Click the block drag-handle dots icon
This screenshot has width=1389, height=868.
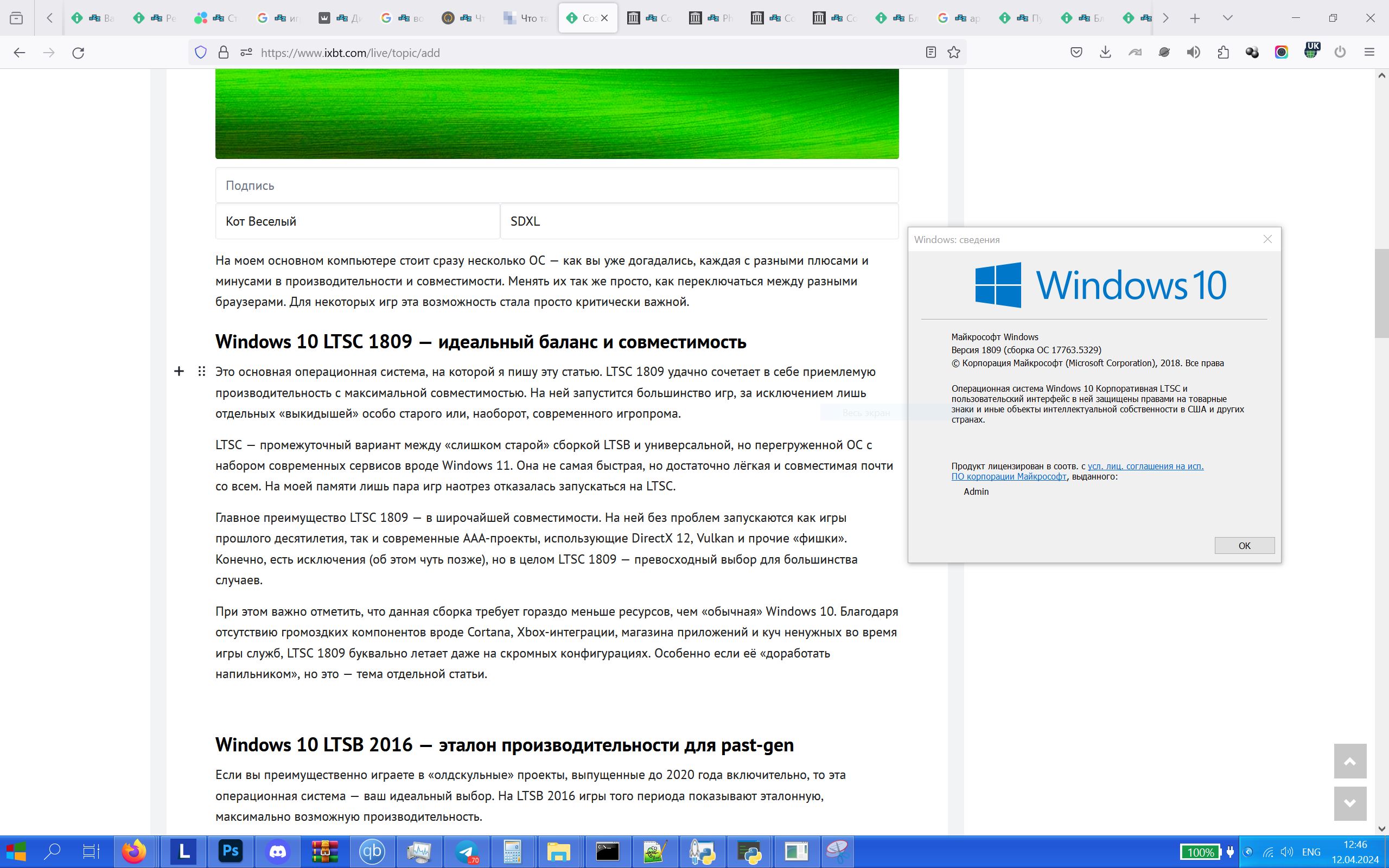[x=201, y=372]
